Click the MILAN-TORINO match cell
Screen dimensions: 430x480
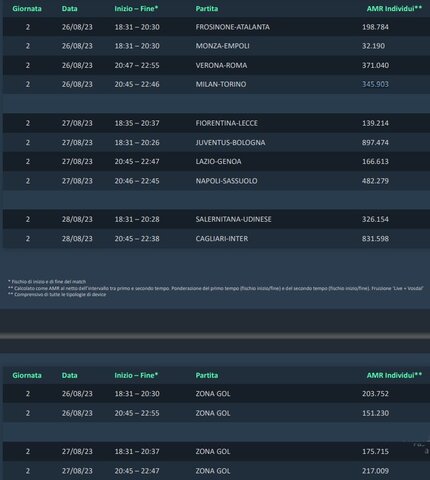coord(221,84)
